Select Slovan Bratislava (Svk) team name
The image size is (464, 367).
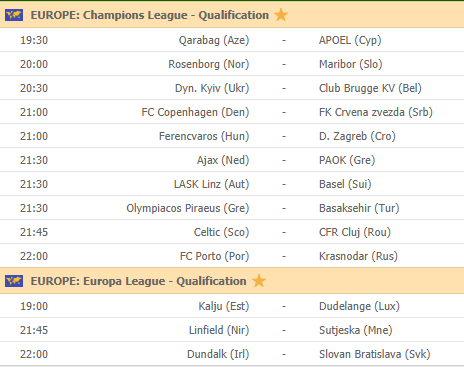click(375, 354)
